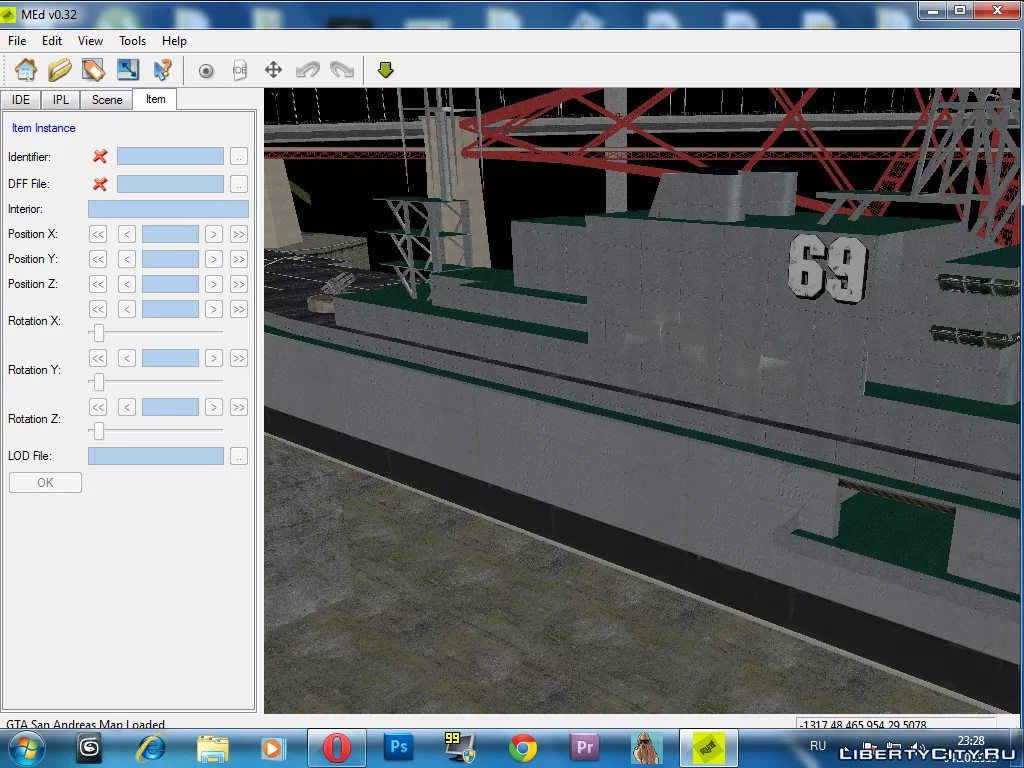Click the LOD File input field

click(156, 456)
